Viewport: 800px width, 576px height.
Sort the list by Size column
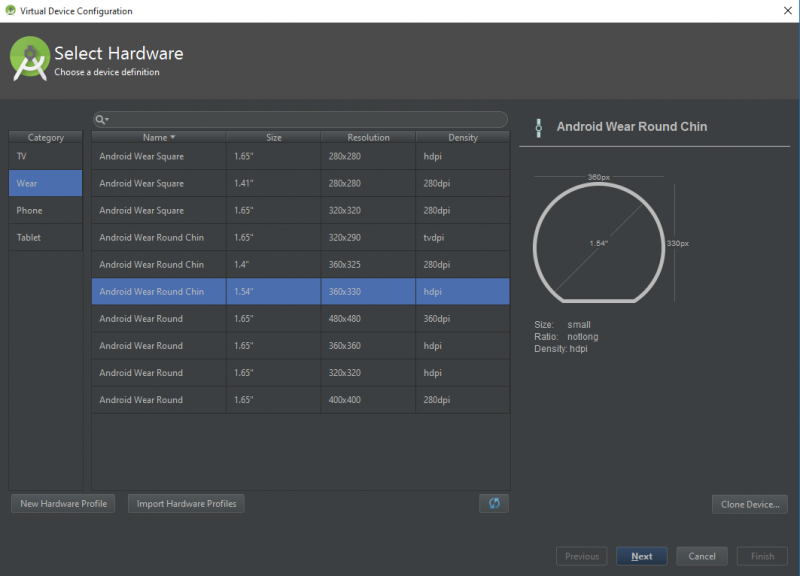(x=273, y=137)
